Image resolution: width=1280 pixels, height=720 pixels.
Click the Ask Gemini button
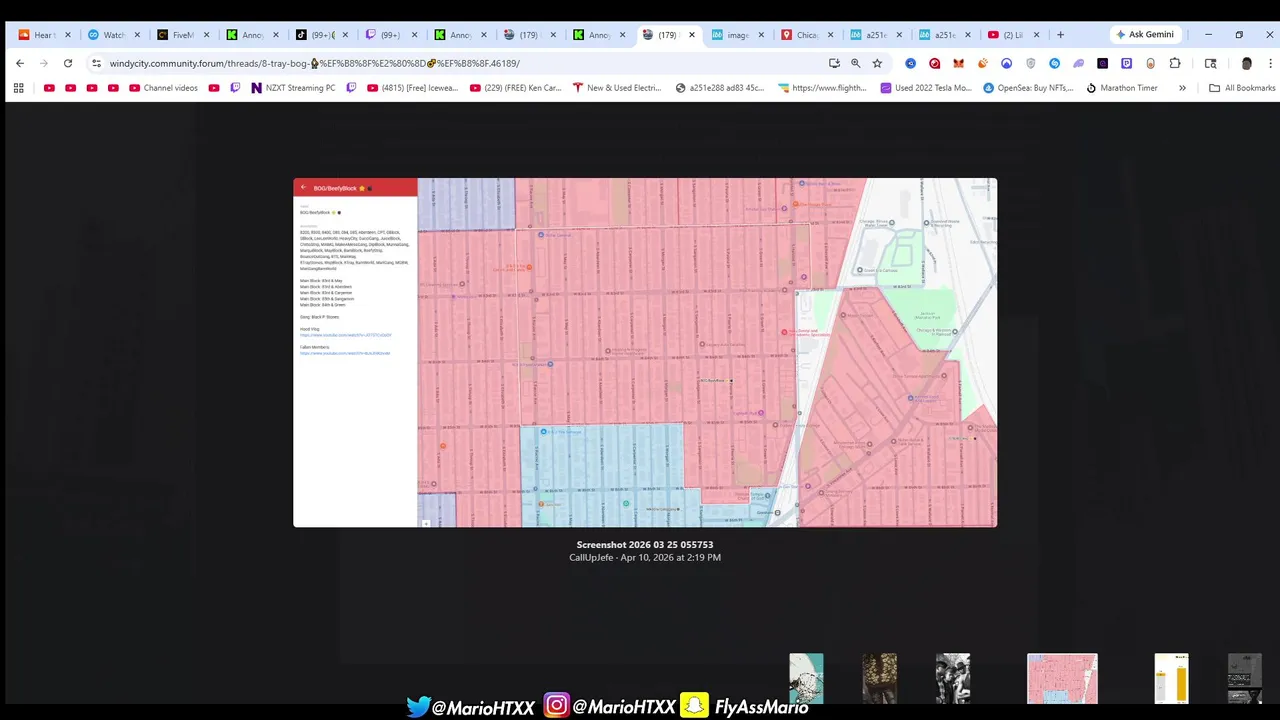(x=1146, y=35)
